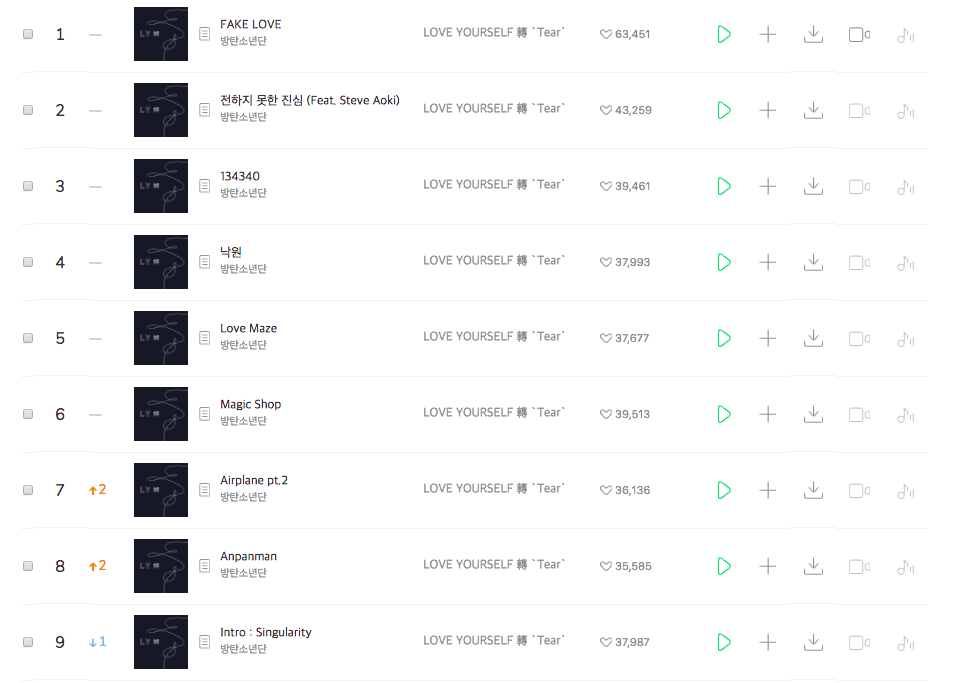View lyrics icon for Intro : Singularity
Image resolution: width=969 pixels, height=683 pixels.
click(204, 642)
